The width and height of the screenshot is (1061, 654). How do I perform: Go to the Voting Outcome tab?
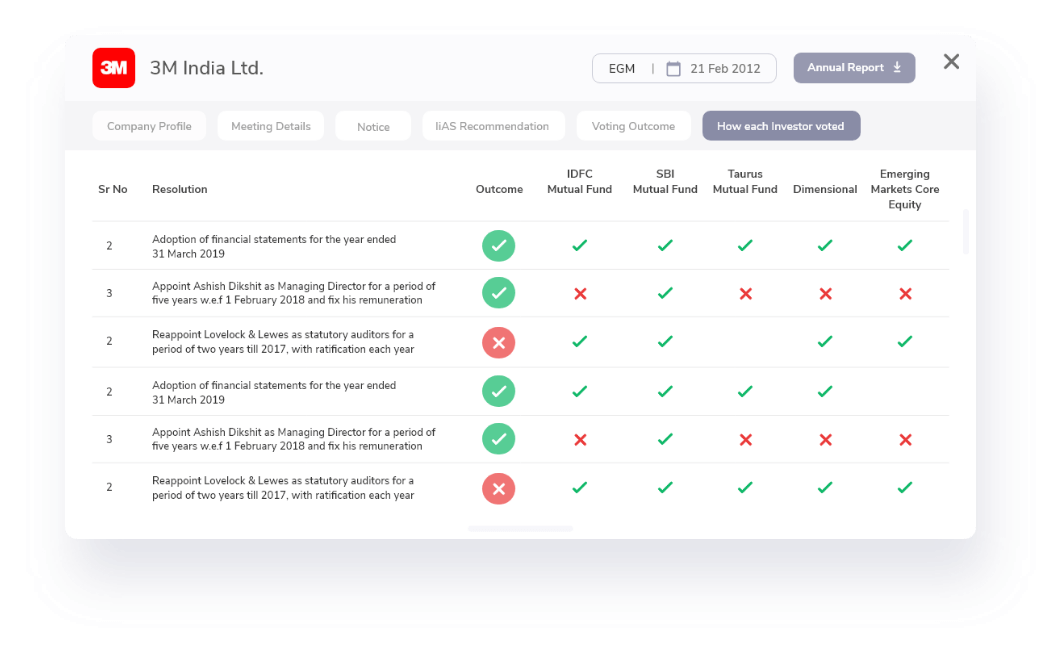[633, 126]
